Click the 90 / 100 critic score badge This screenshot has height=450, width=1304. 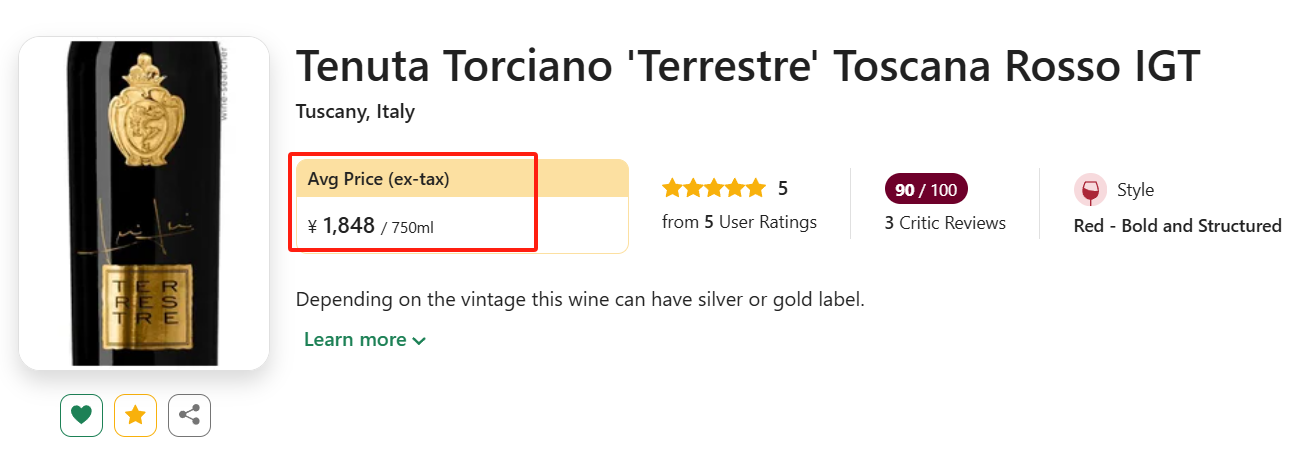[x=926, y=189]
